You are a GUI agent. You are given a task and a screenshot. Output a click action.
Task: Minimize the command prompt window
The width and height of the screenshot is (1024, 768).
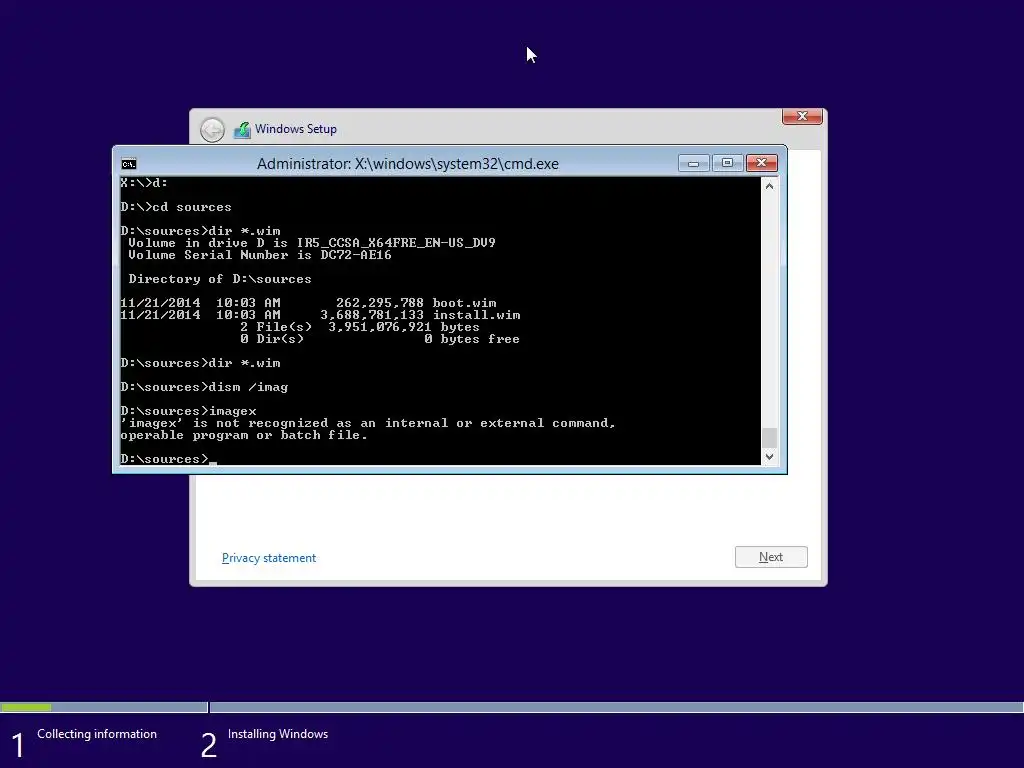(694, 163)
